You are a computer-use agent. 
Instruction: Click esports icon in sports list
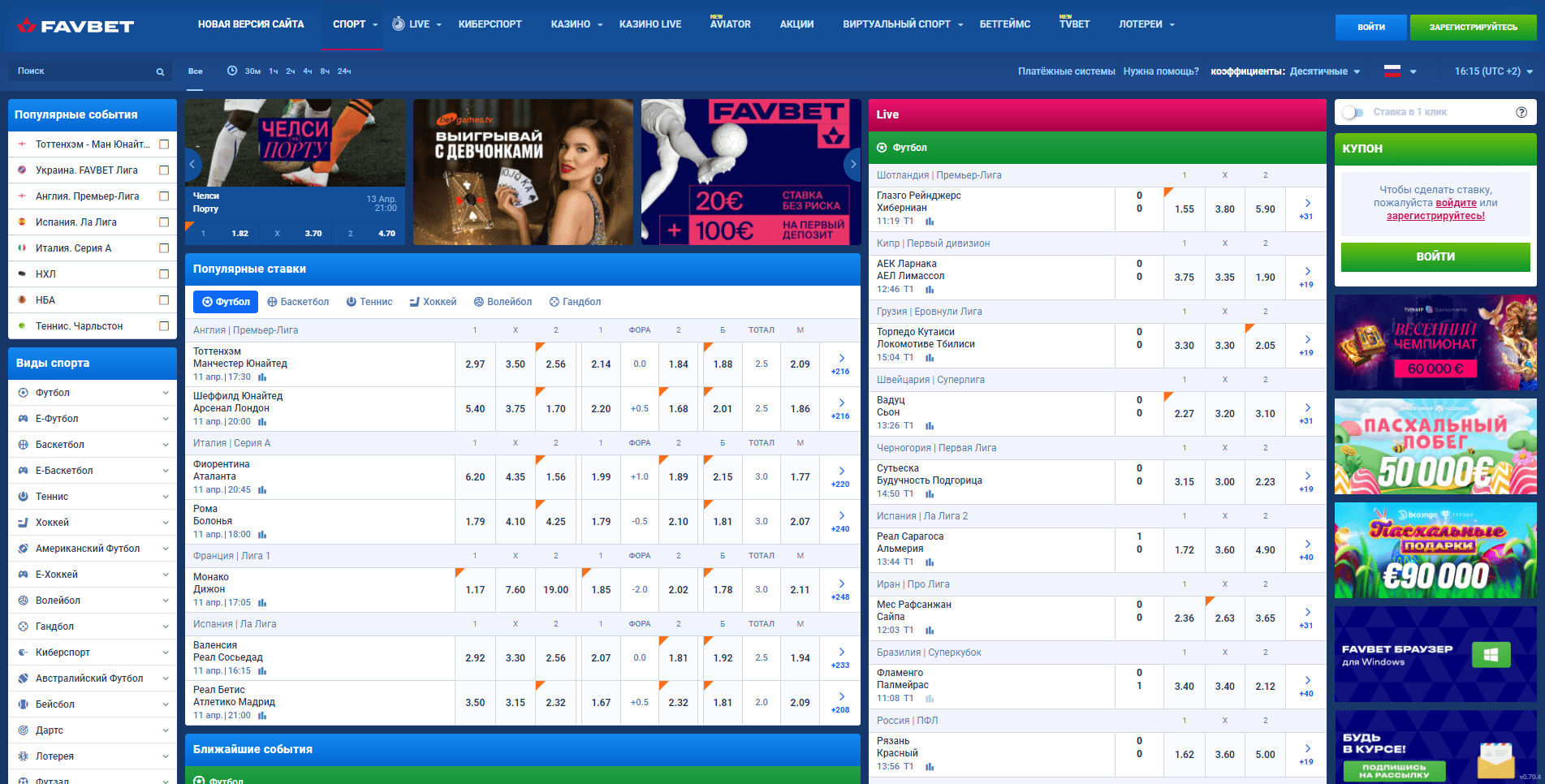tap(23, 653)
